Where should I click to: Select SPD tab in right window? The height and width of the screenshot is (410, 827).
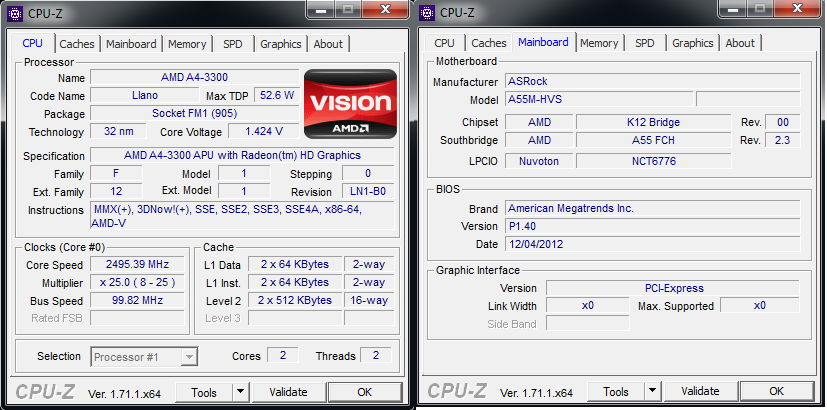(x=645, y=43)
